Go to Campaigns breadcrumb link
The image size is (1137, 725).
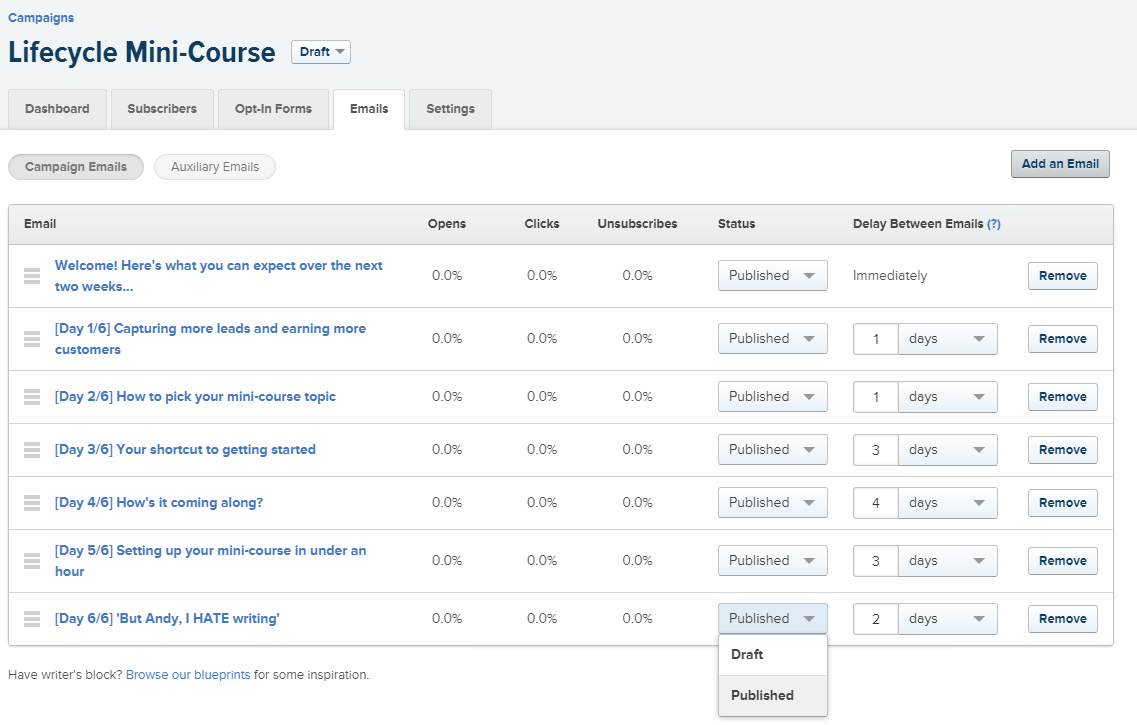[41, 17]
